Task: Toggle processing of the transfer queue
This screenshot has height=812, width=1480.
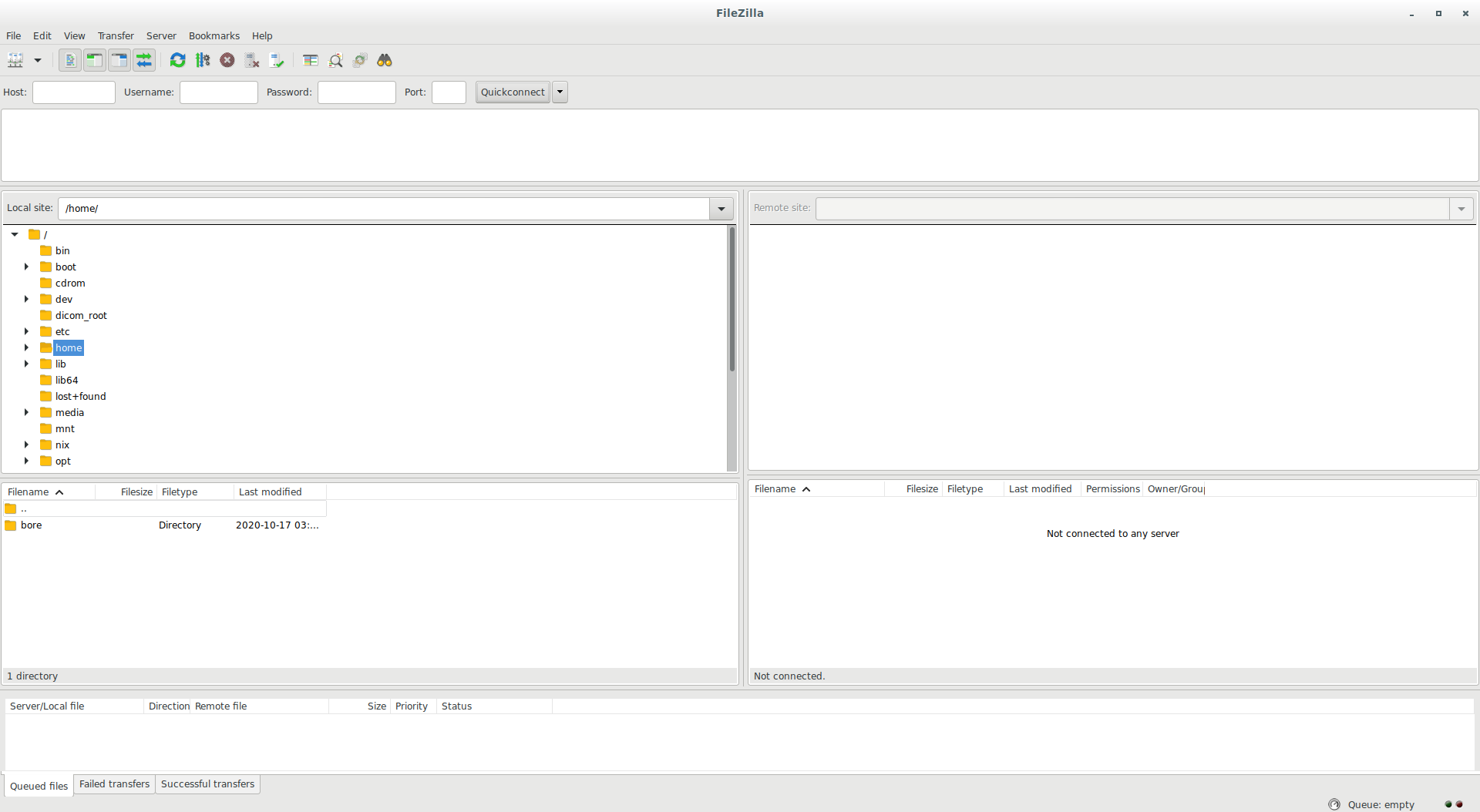Action: 203,60
